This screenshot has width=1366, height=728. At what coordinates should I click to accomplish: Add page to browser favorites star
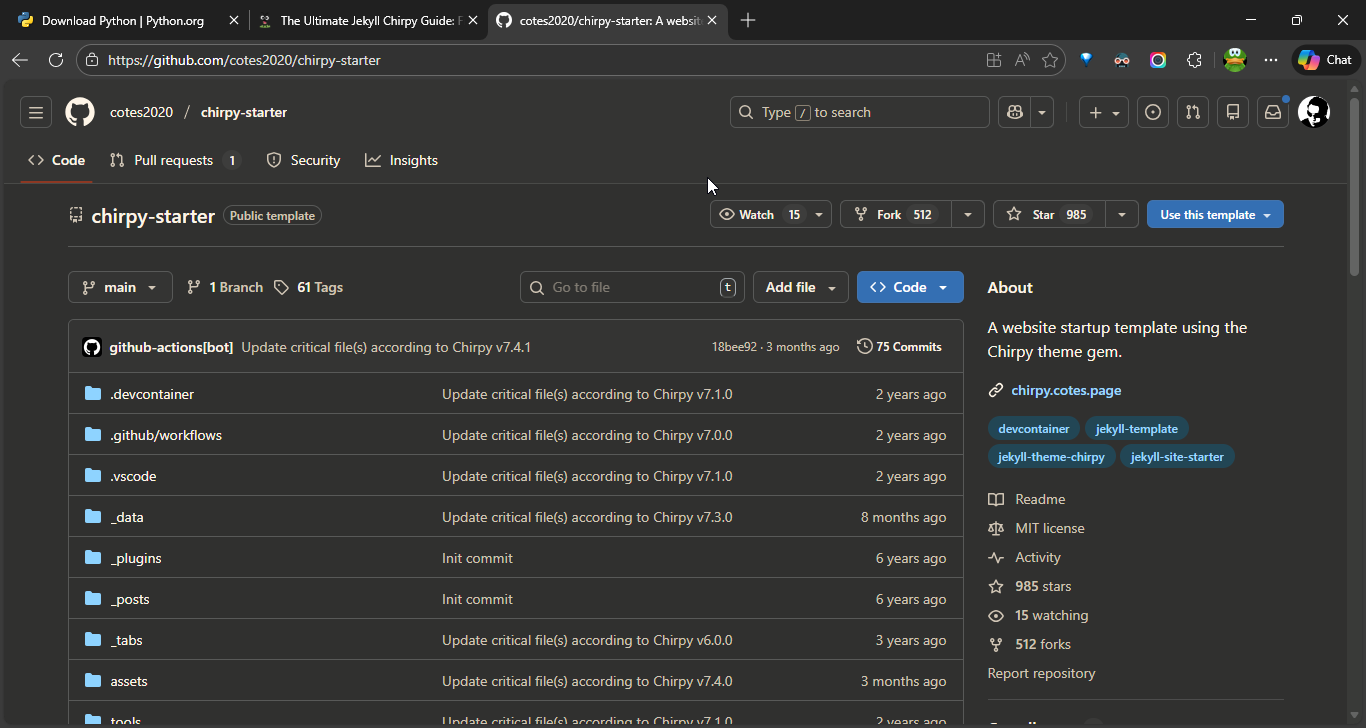(x=1049, y=60)
